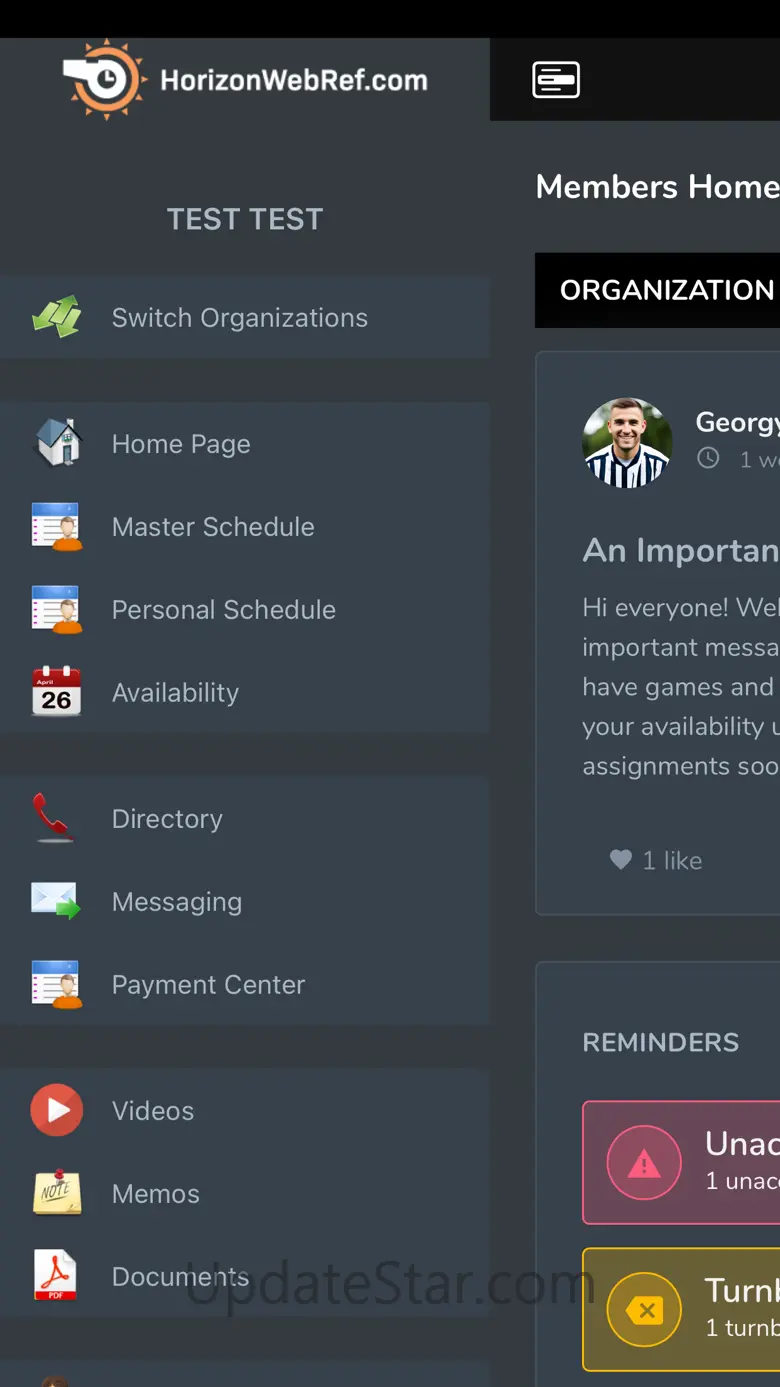Open the red unacknowledged reminder card
The height and width of the screenshot is (1387, 780).
click(681, 1163)
